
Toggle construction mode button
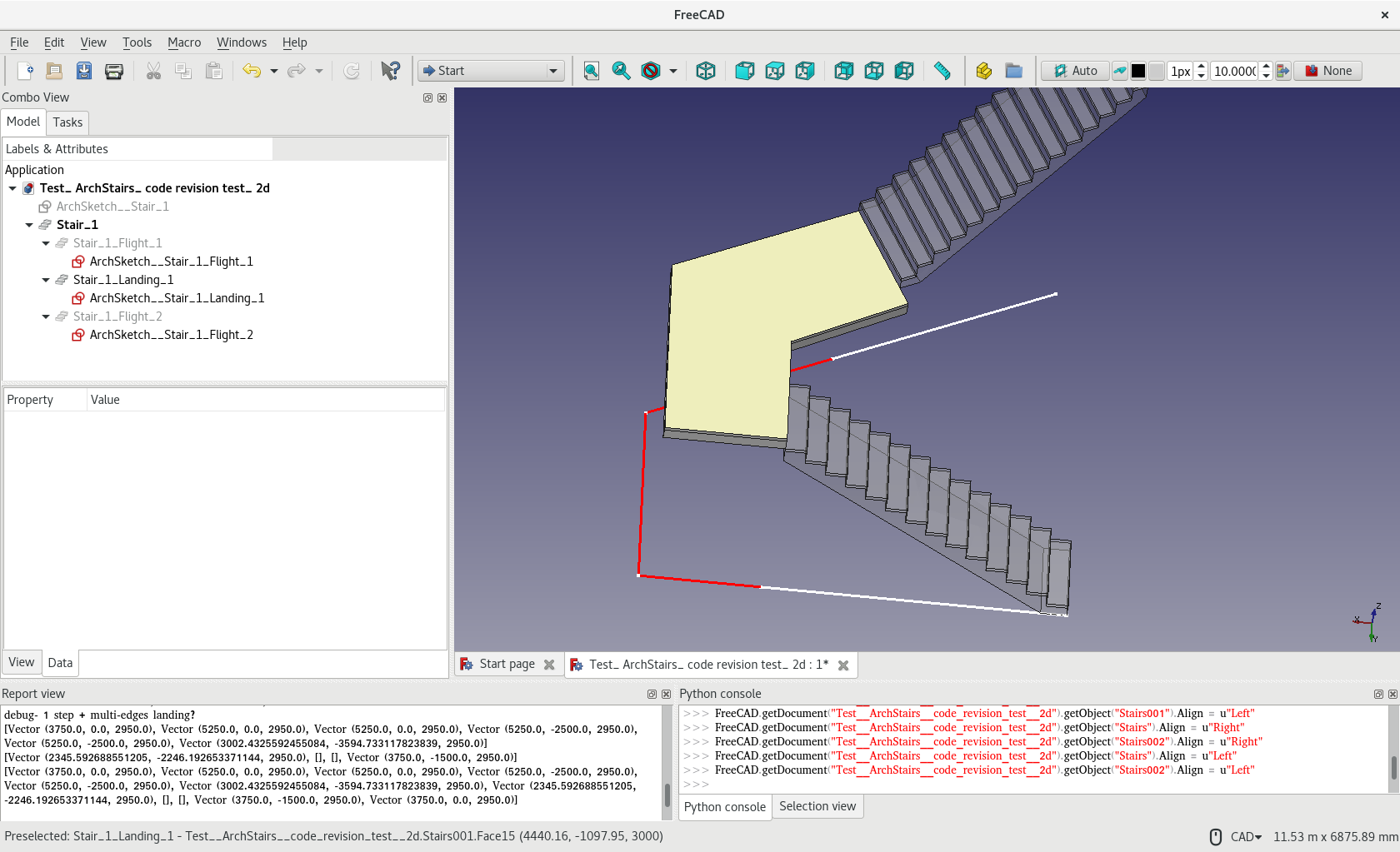[1120, 71]
